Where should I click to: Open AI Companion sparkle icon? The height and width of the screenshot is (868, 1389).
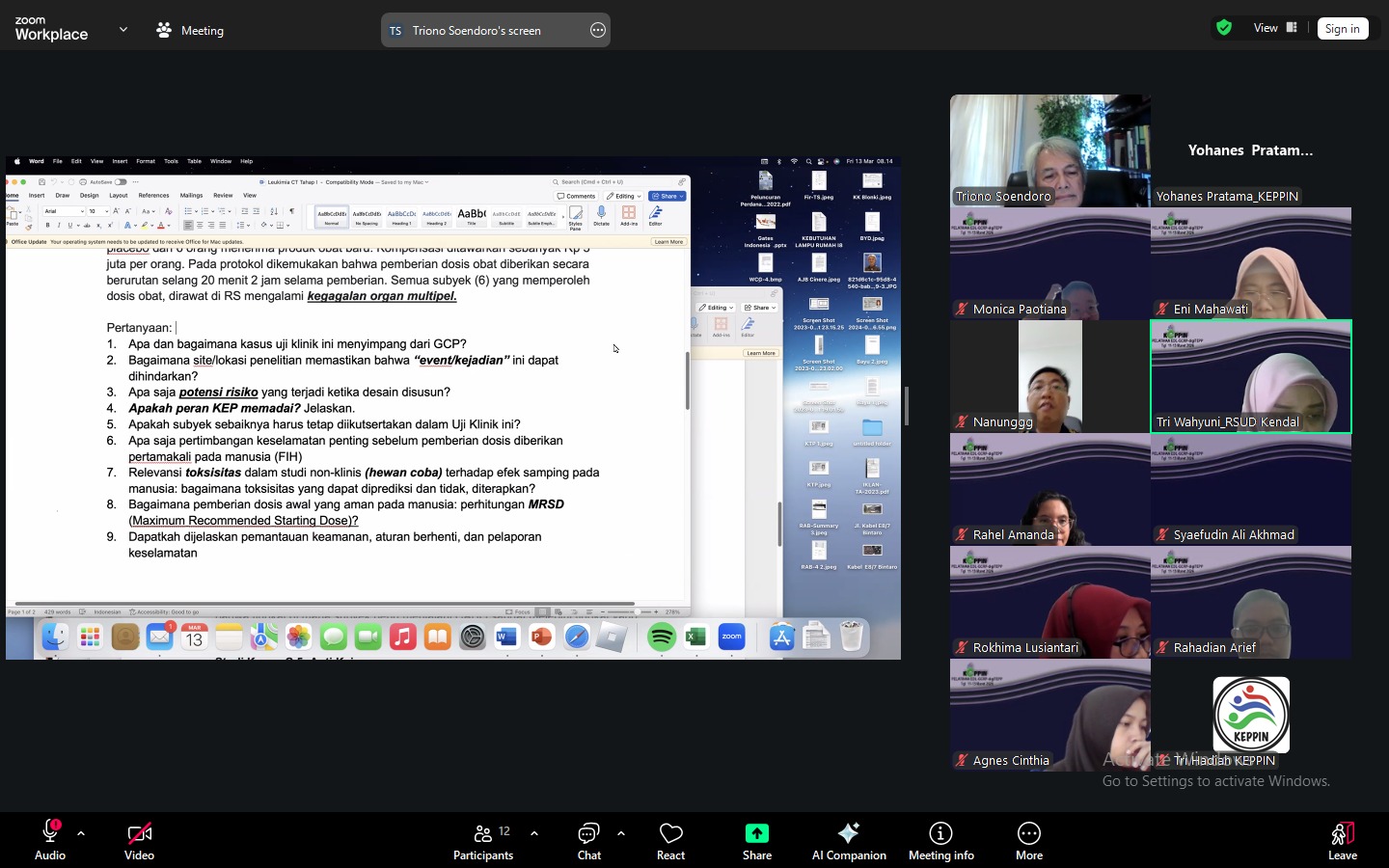848,841
